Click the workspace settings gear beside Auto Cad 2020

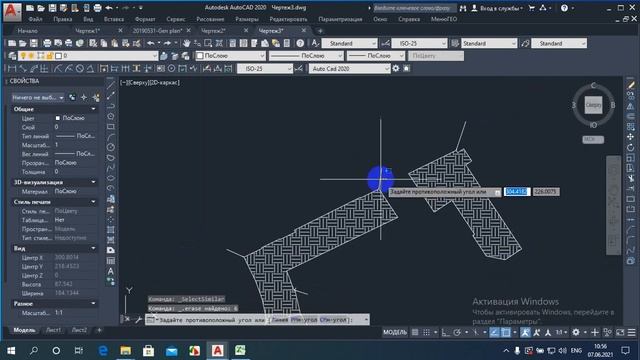point(396,69)
